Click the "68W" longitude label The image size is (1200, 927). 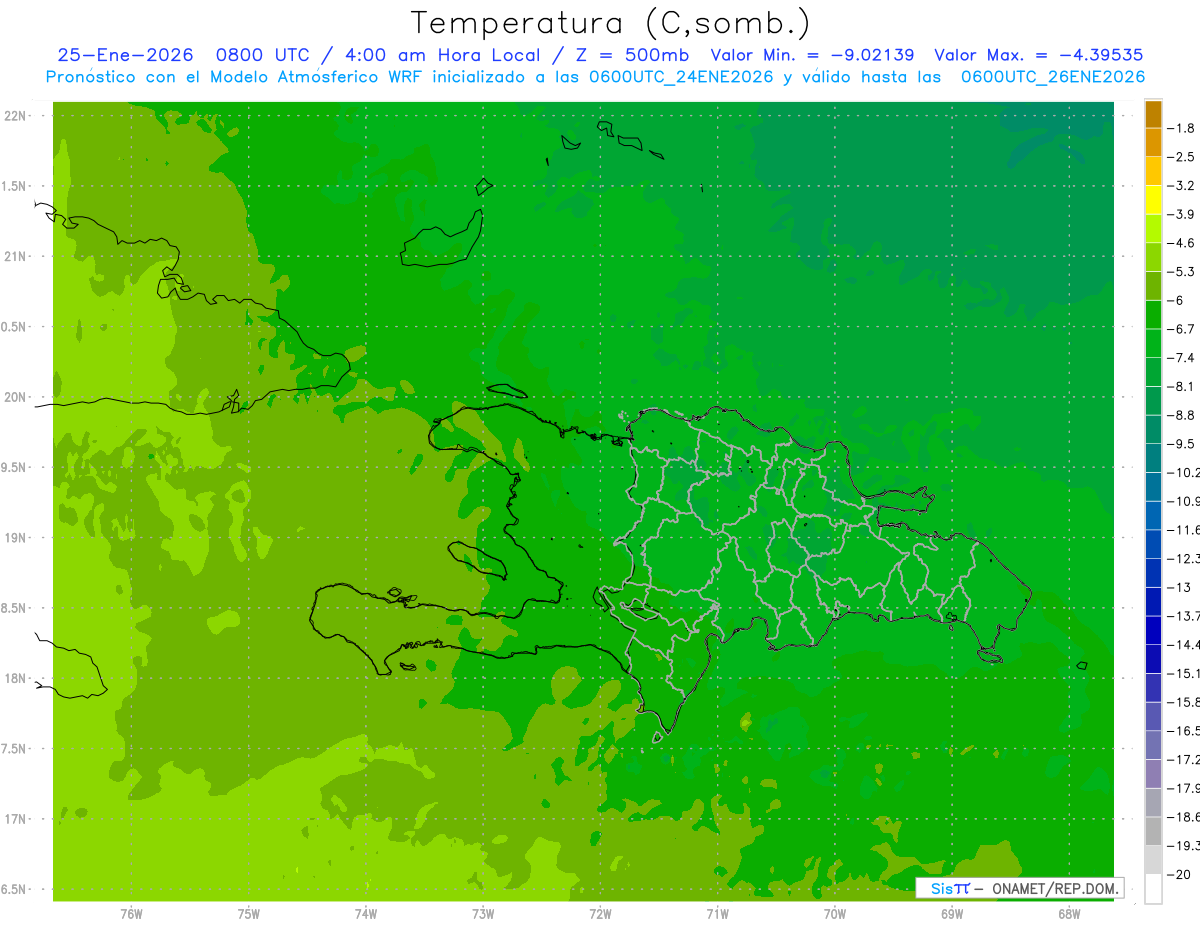point(1069,914)
